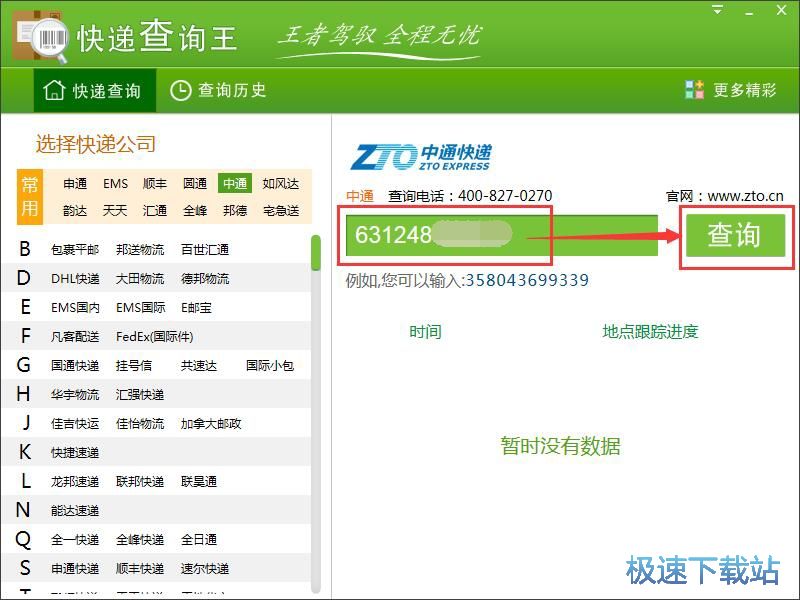Select 宅急送 courier
Viewport: 800px width, 600px height.
pyautogui.click(x=281, y=211)
